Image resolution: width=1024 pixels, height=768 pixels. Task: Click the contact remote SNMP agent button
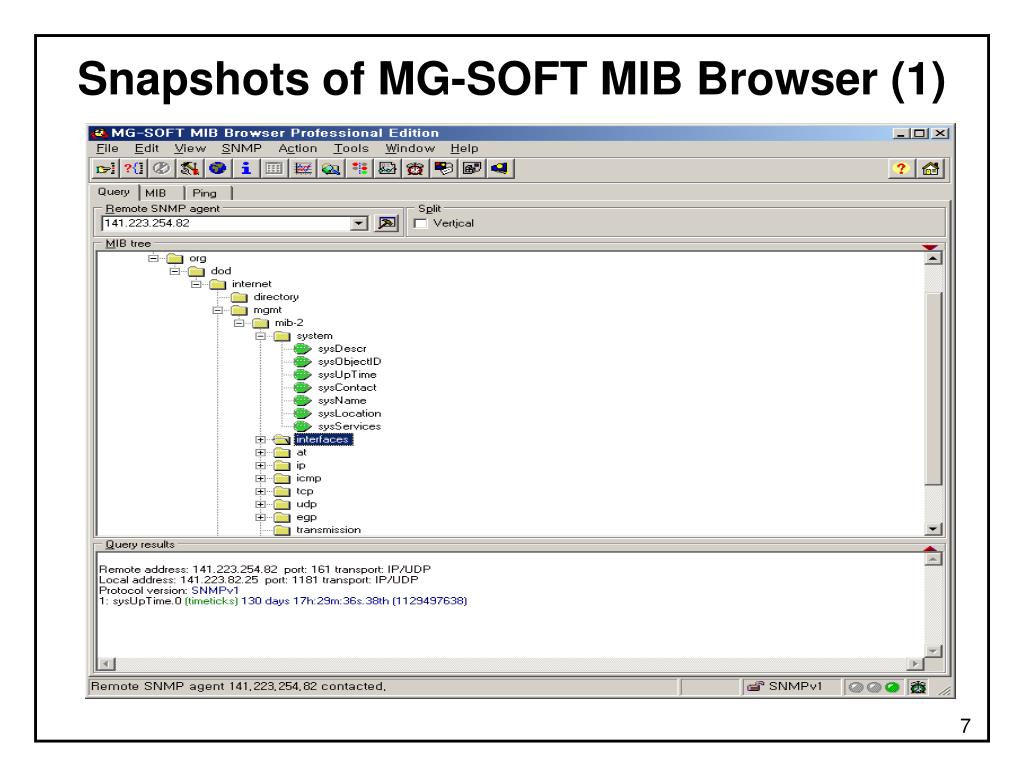click(x=387, y=223)
